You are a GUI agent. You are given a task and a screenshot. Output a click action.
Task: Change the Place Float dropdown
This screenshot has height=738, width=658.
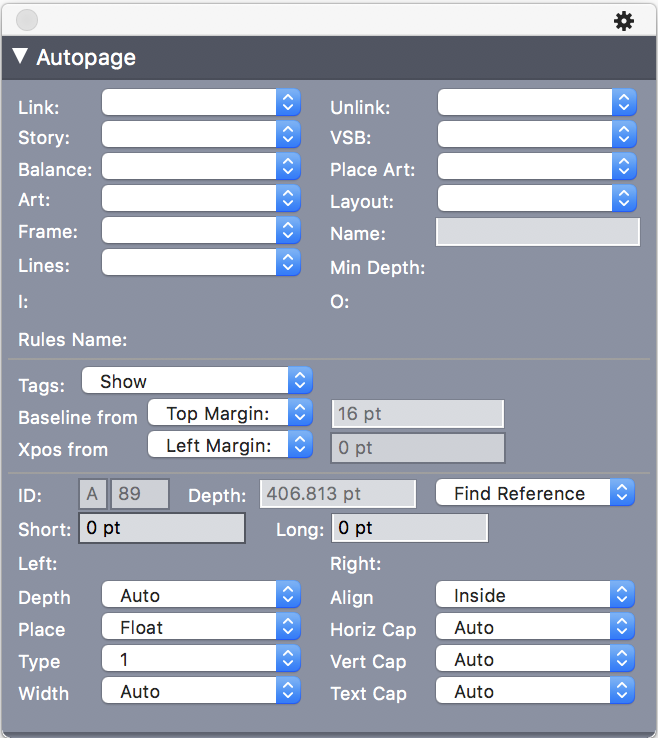(201, 628)
